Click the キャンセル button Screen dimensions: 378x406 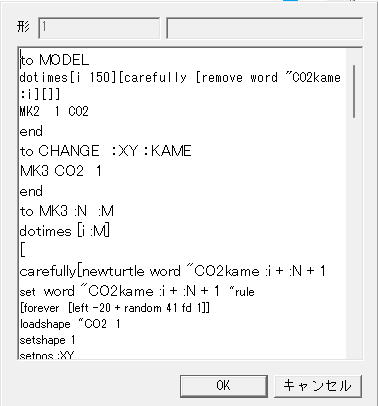318,386
